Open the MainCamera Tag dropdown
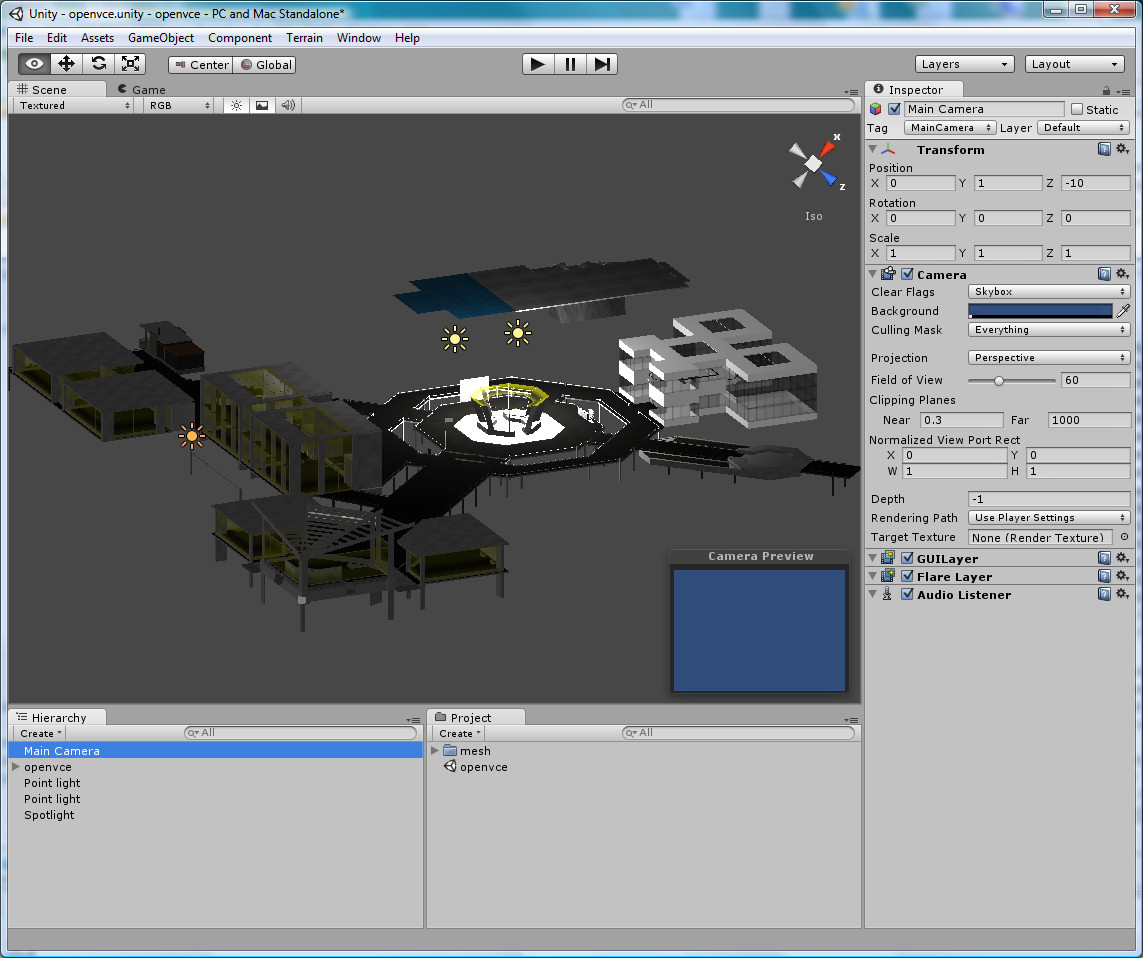Image resolution: width=1143 pixels, height=958 pixels. tap(949, 128)
